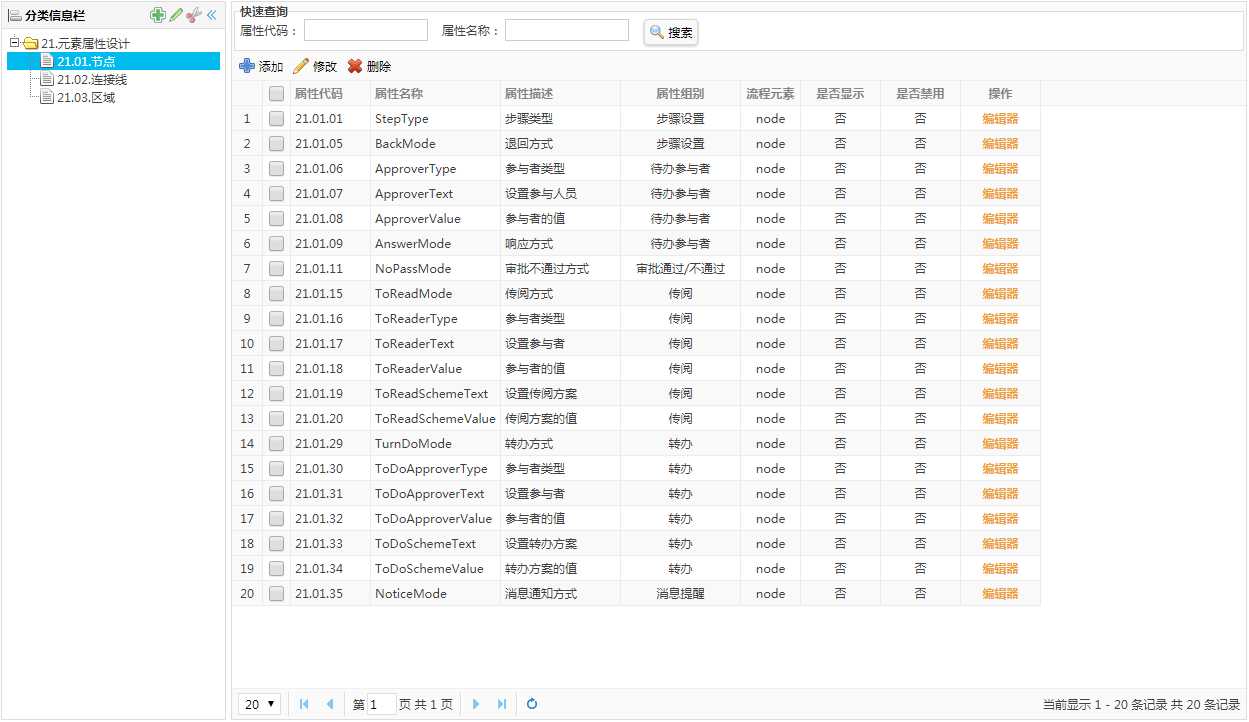This screenshot has height=722, width=1249.
Task: Check the row StepType checkbox
Action: point(277,119)
